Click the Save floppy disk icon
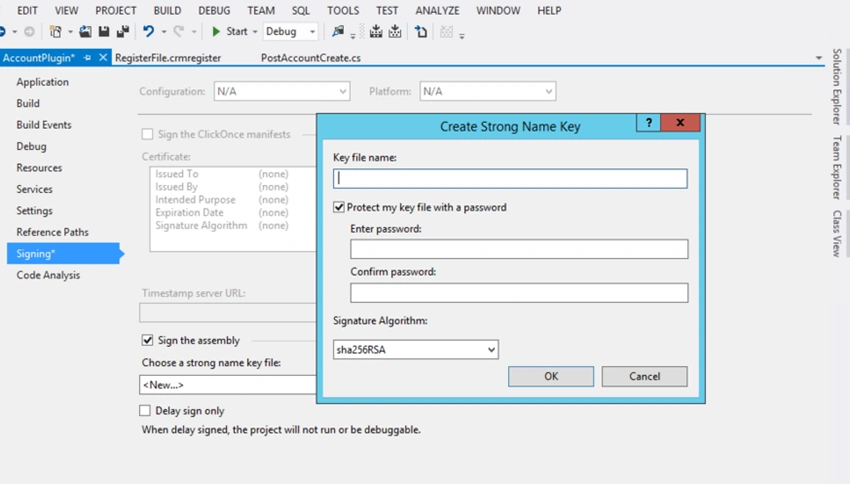This screenshot has width=850, height=484. click(104, 32)
